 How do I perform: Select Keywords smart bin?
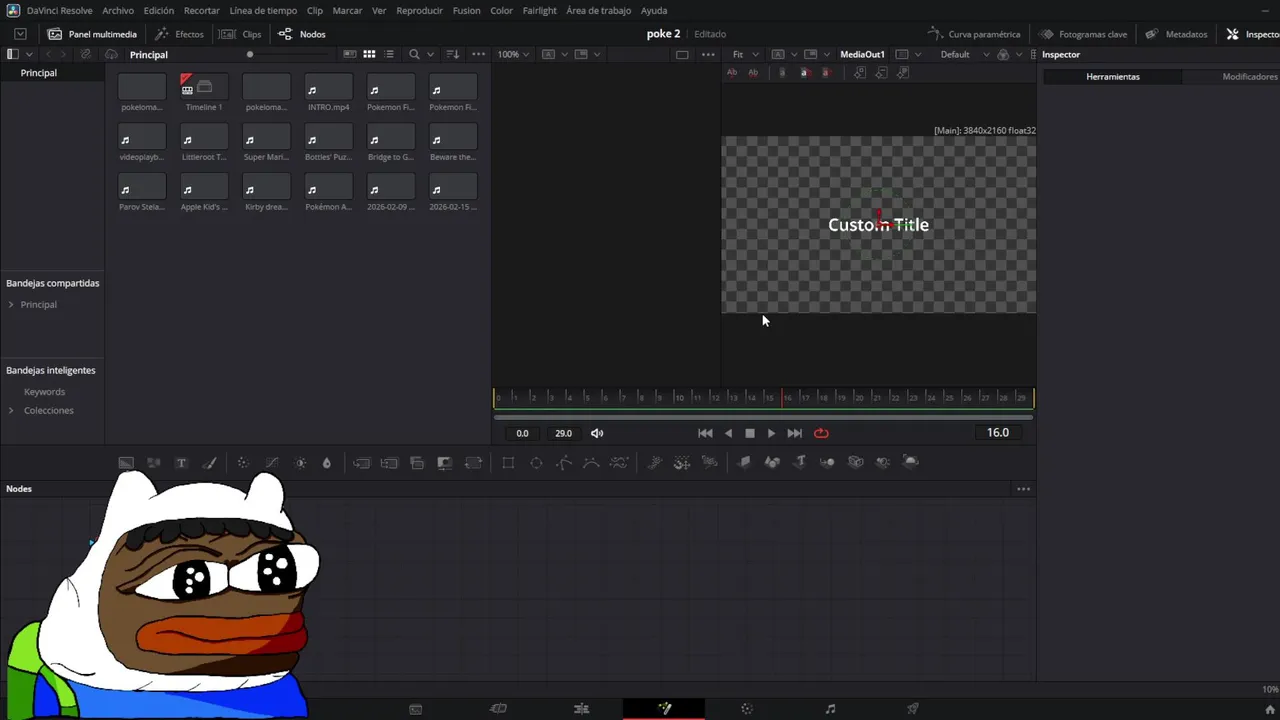pyautogui.click(x=44, y=392)
